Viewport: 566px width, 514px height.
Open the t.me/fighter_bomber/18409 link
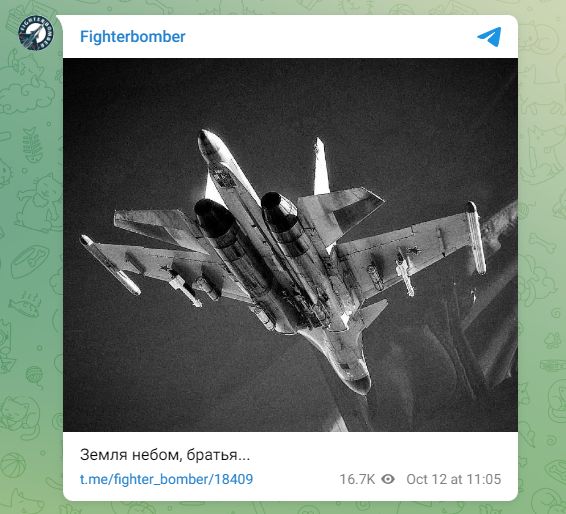[x=166, y=479]
